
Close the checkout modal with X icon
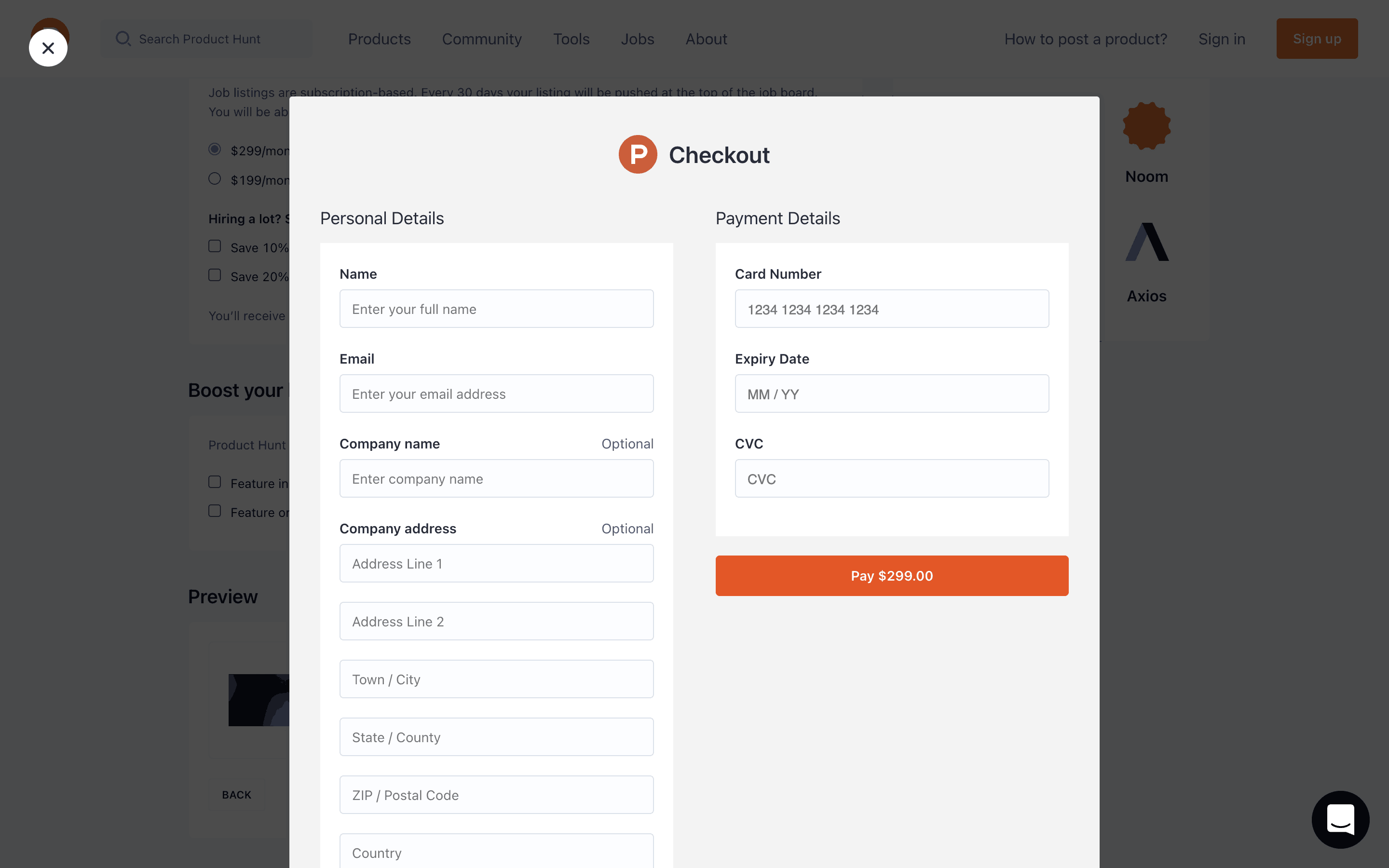[x=48, y=48]
